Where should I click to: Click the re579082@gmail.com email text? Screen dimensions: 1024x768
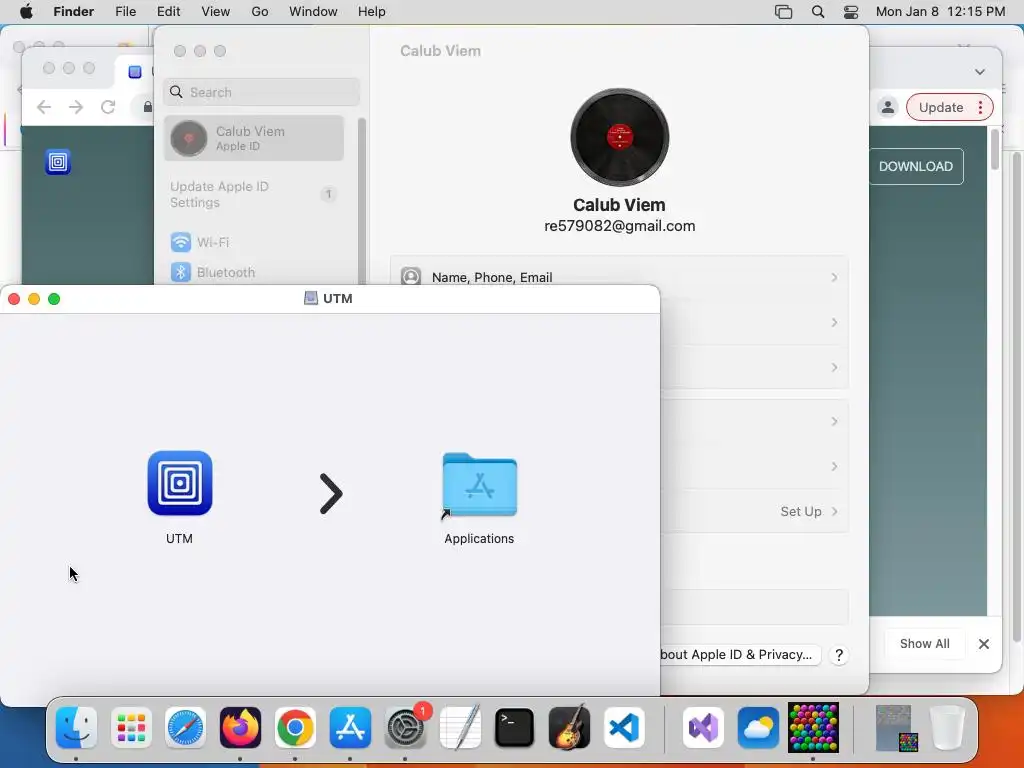[619, 226]
